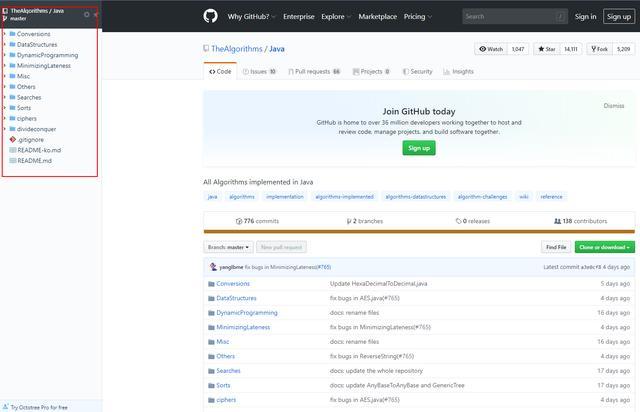640x412 pixels.
Task: Click the Star repository button
Action: coord(547,49)
